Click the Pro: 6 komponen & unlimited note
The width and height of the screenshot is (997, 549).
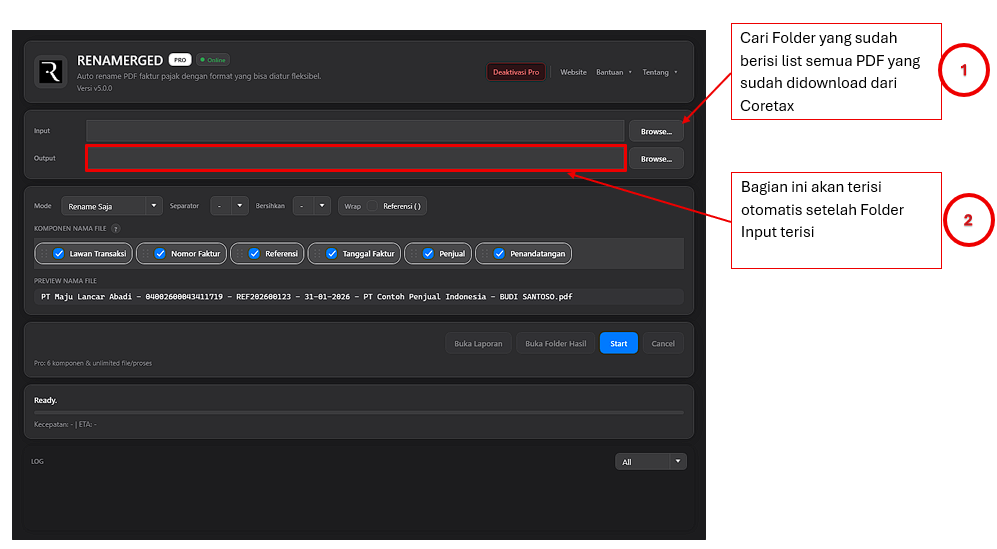tap(93, 363)
